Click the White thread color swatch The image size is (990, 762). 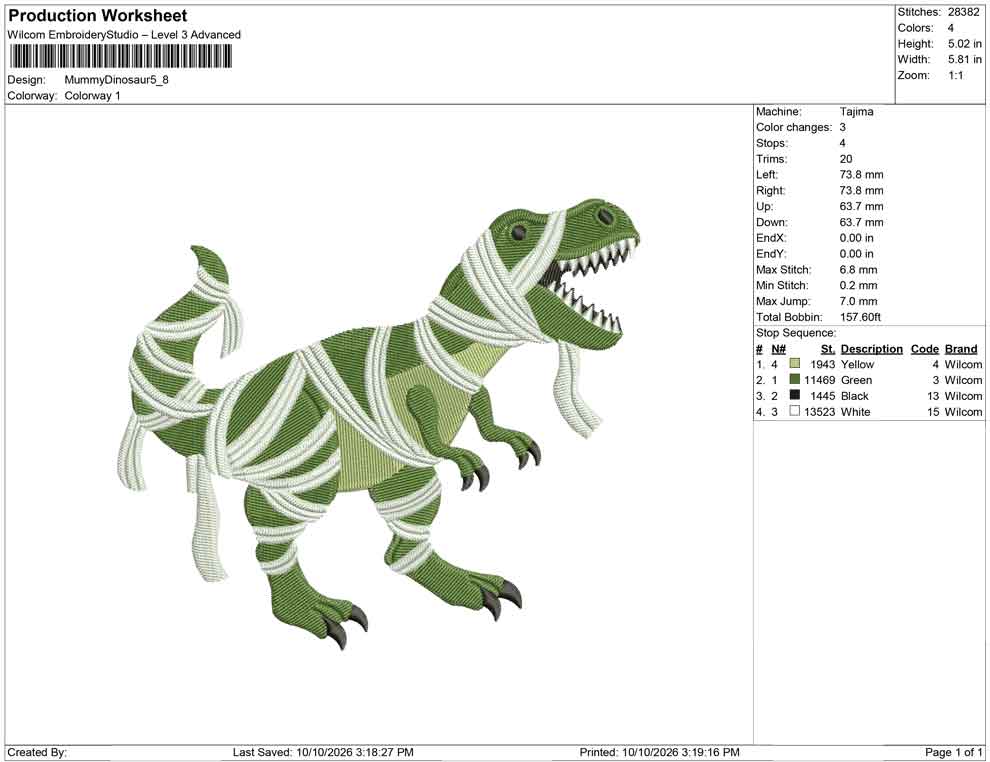(794, 411)
